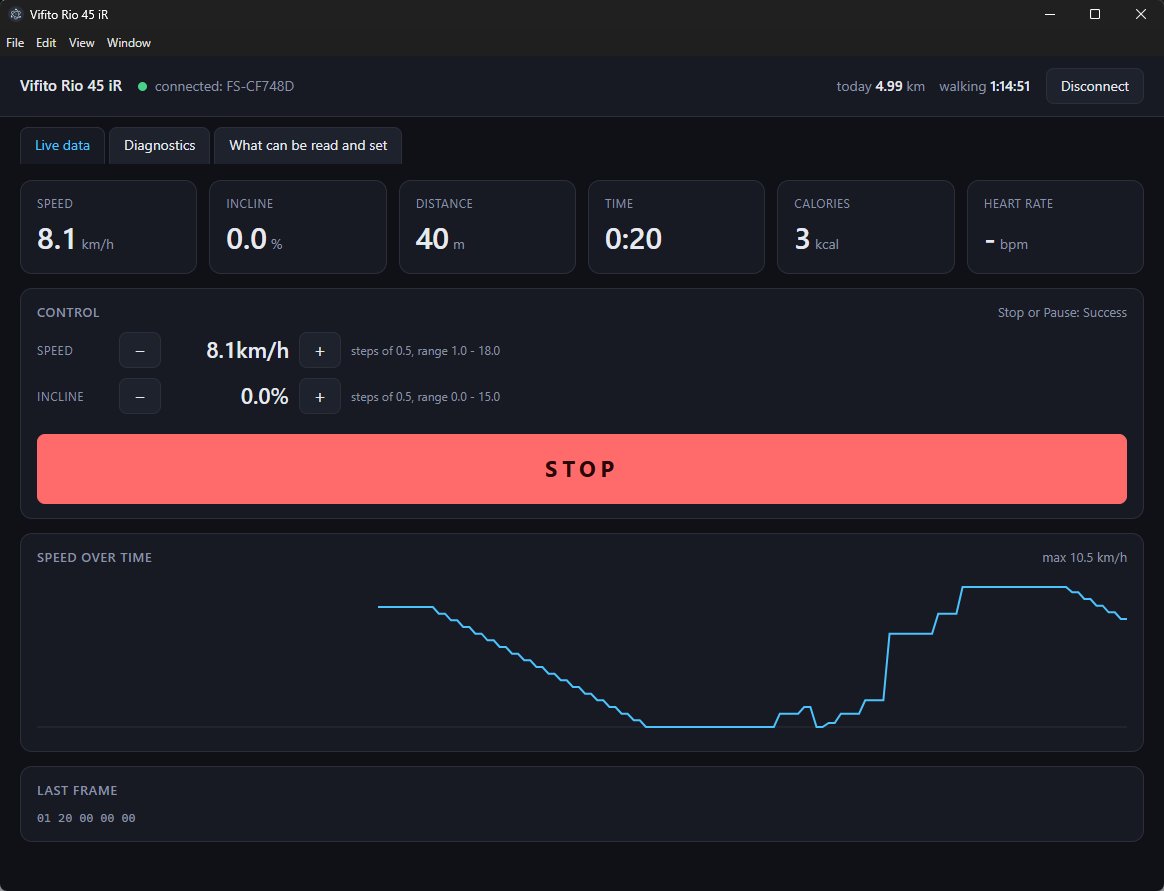Decrease speed with the minus button
1164x891 pixels.
140,350
